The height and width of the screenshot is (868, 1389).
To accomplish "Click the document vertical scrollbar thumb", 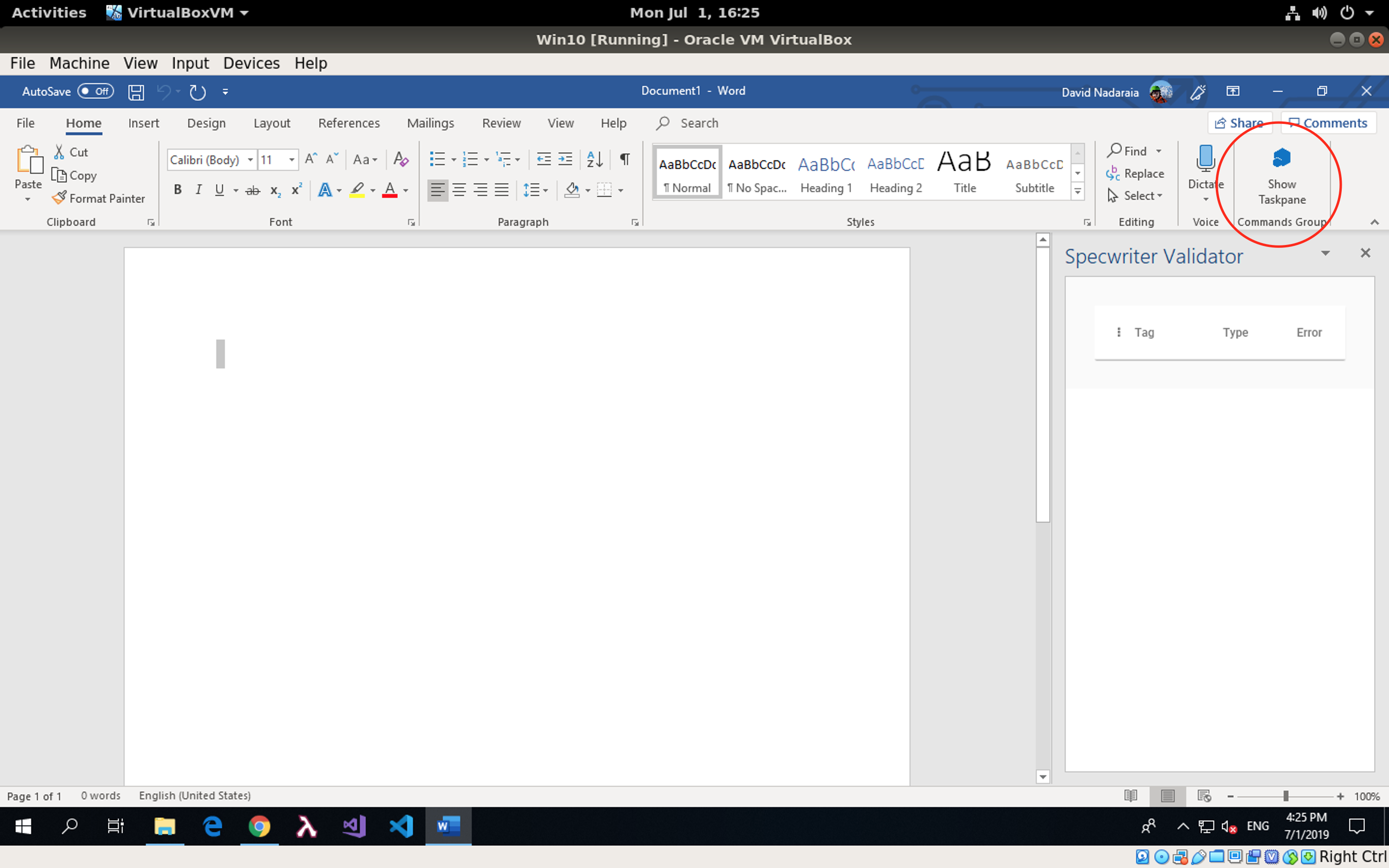I will tap(1043, 384).
